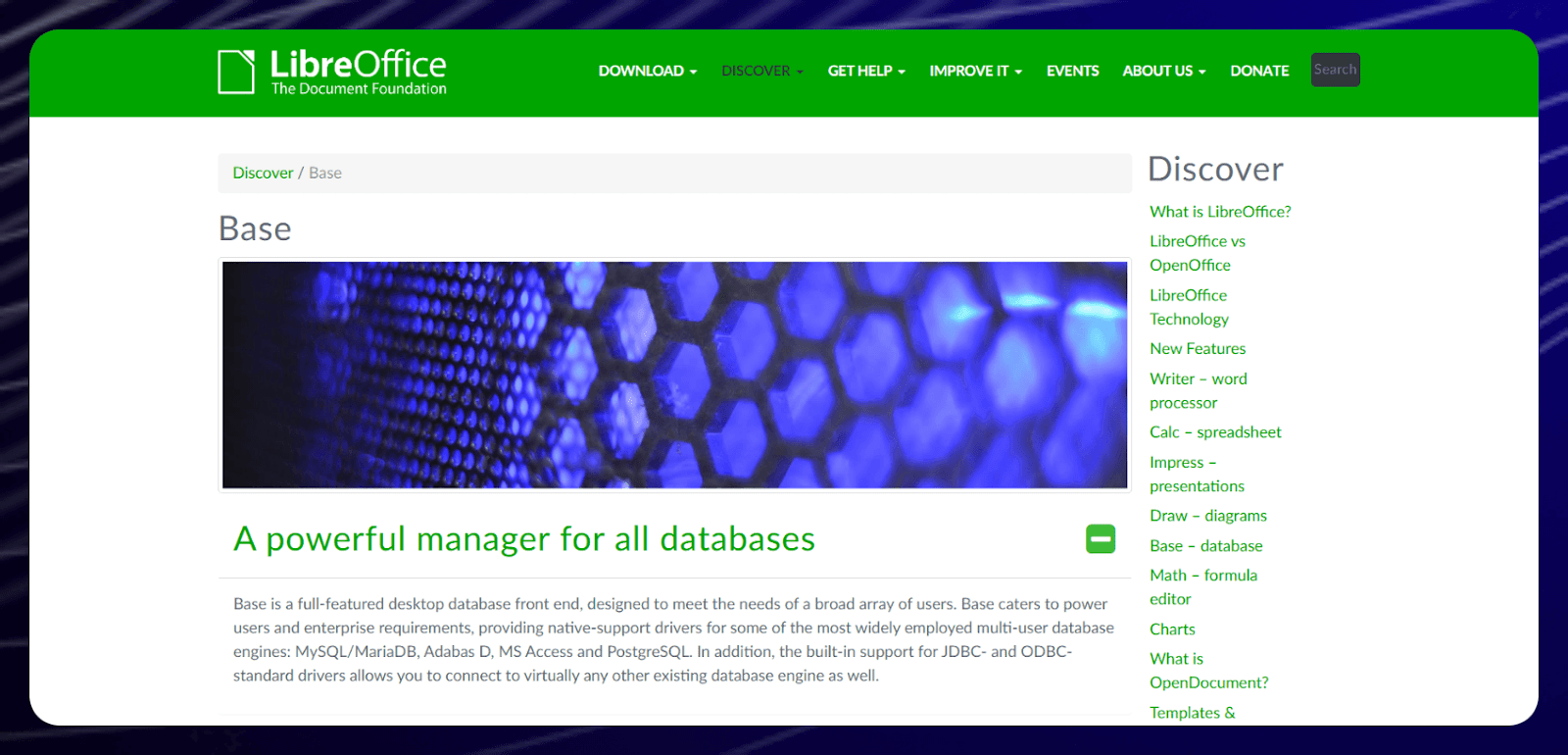The image size is (1568, 755).
Task: Open 'LibreOffice vs OpenOffice' sidebar link
Action: 1198,253
